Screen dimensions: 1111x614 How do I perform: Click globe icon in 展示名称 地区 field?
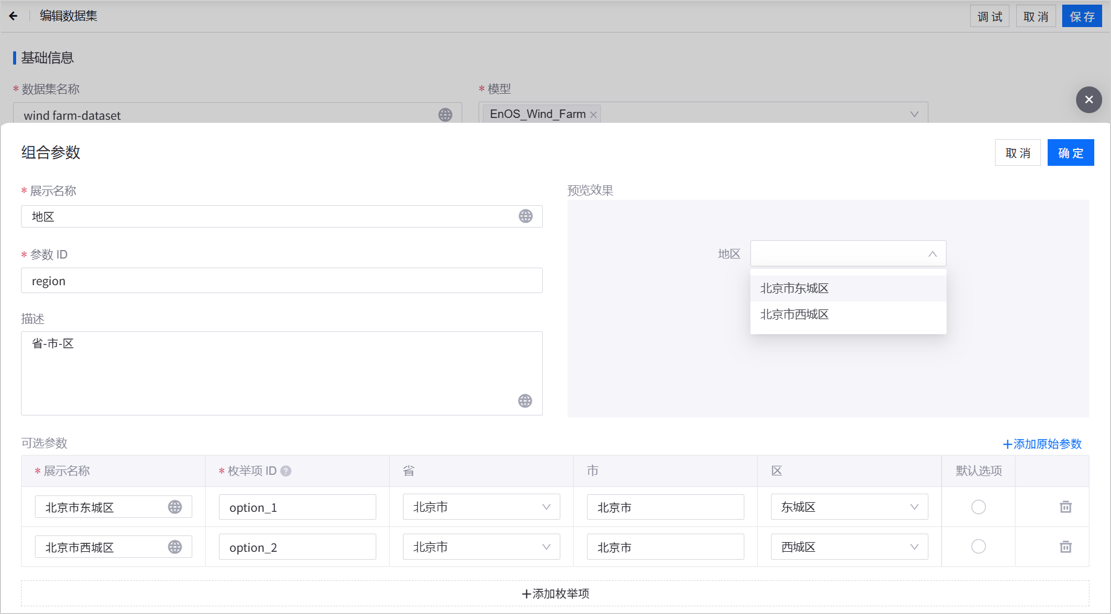(x=525, y=216)
